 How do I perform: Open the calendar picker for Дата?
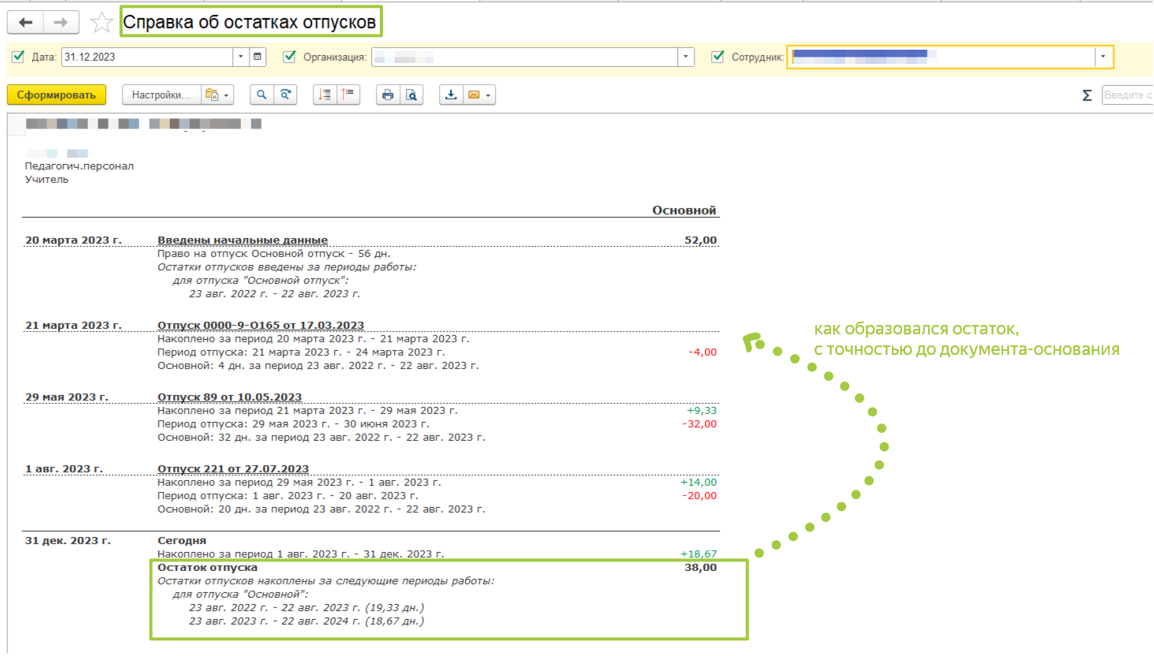coord(258,57)
